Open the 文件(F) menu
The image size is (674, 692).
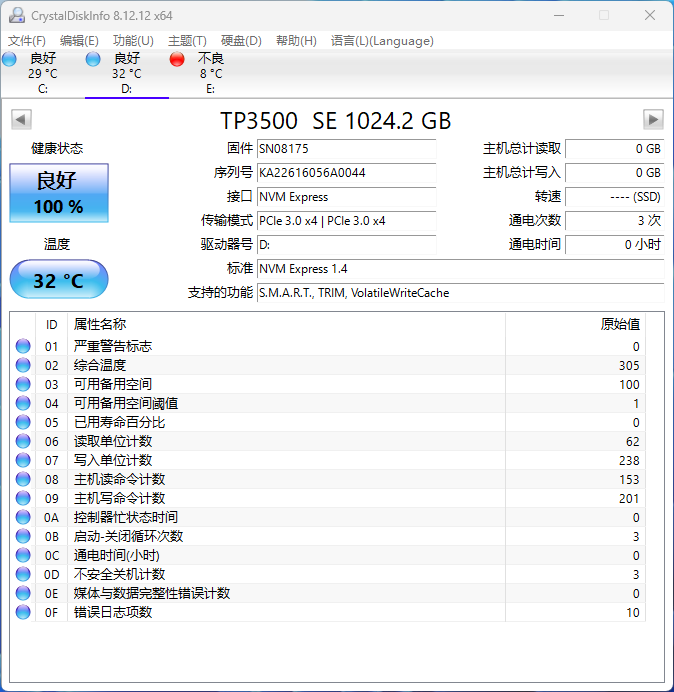26,41
